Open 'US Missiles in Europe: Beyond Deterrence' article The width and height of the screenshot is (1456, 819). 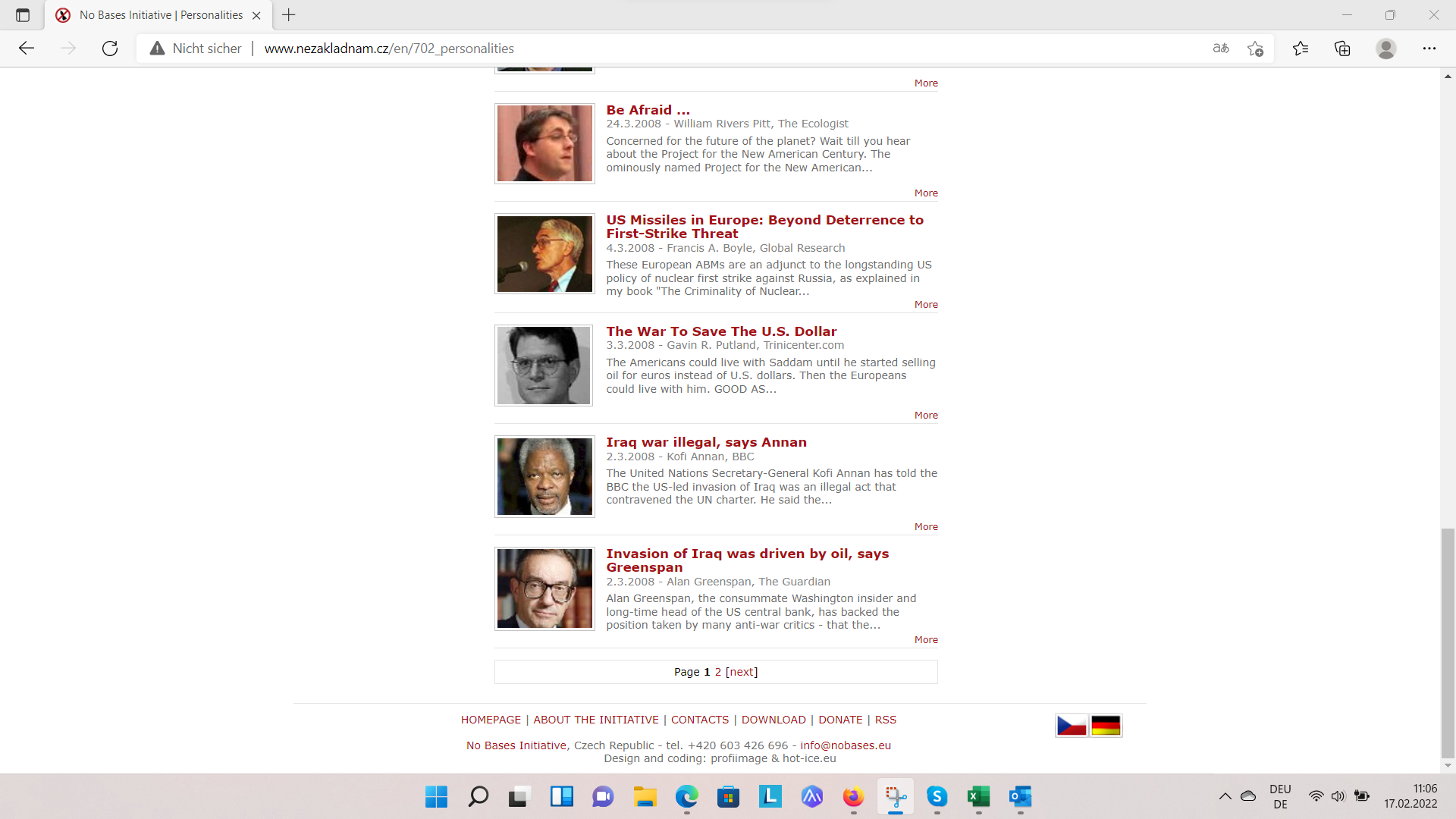pos(764,227)
